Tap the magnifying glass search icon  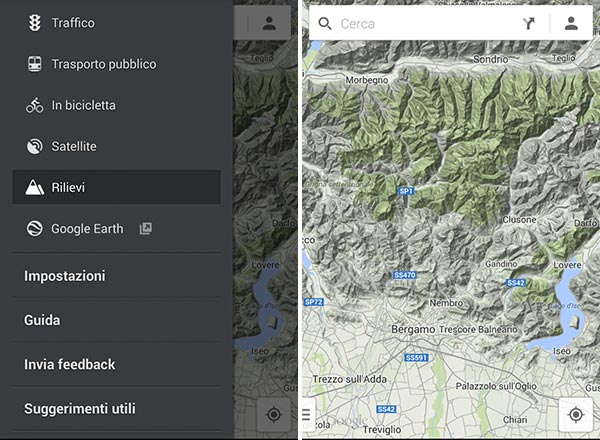tap(325, 24)
